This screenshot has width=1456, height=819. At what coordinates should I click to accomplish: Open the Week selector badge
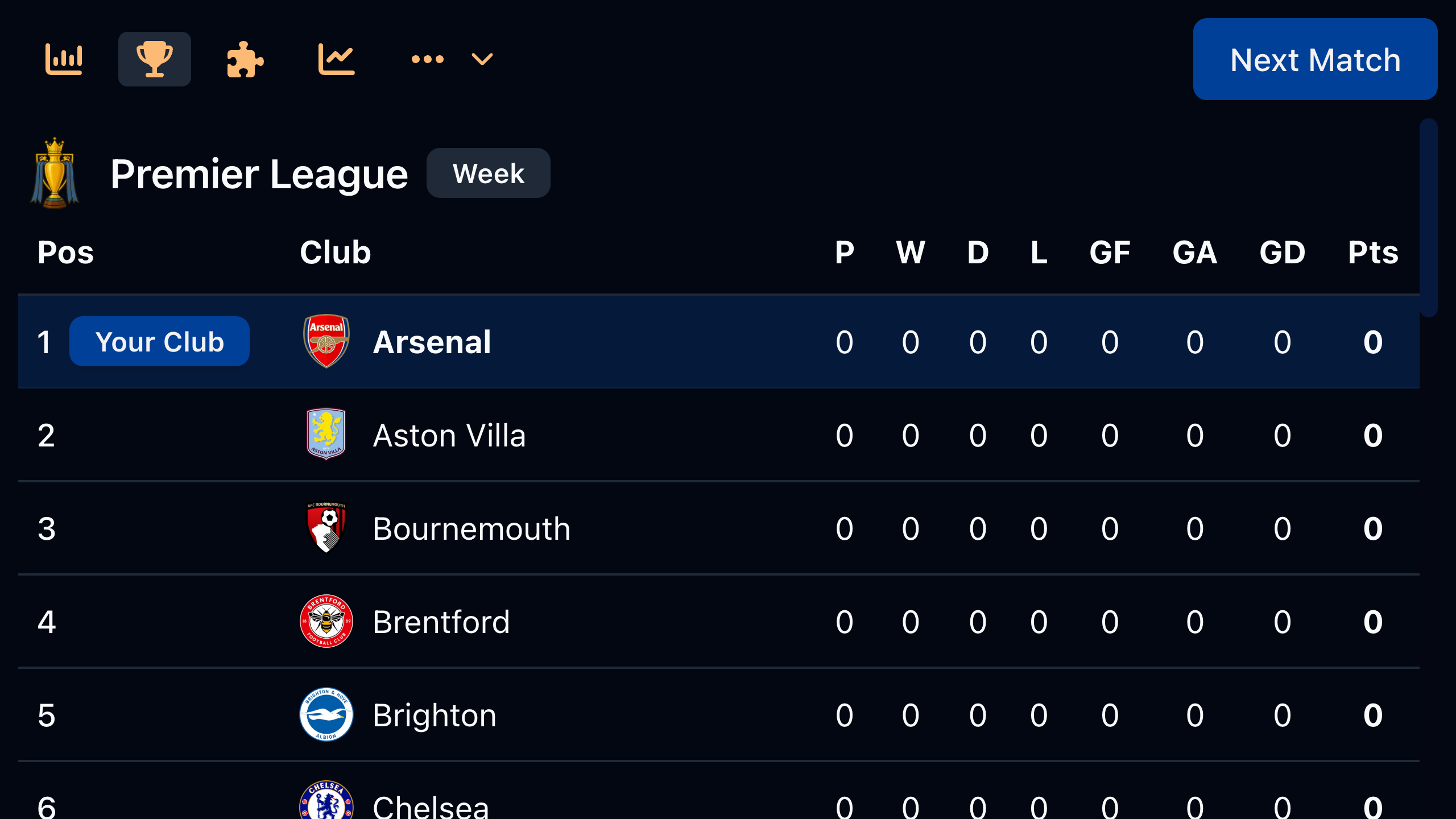pos(488,173)
